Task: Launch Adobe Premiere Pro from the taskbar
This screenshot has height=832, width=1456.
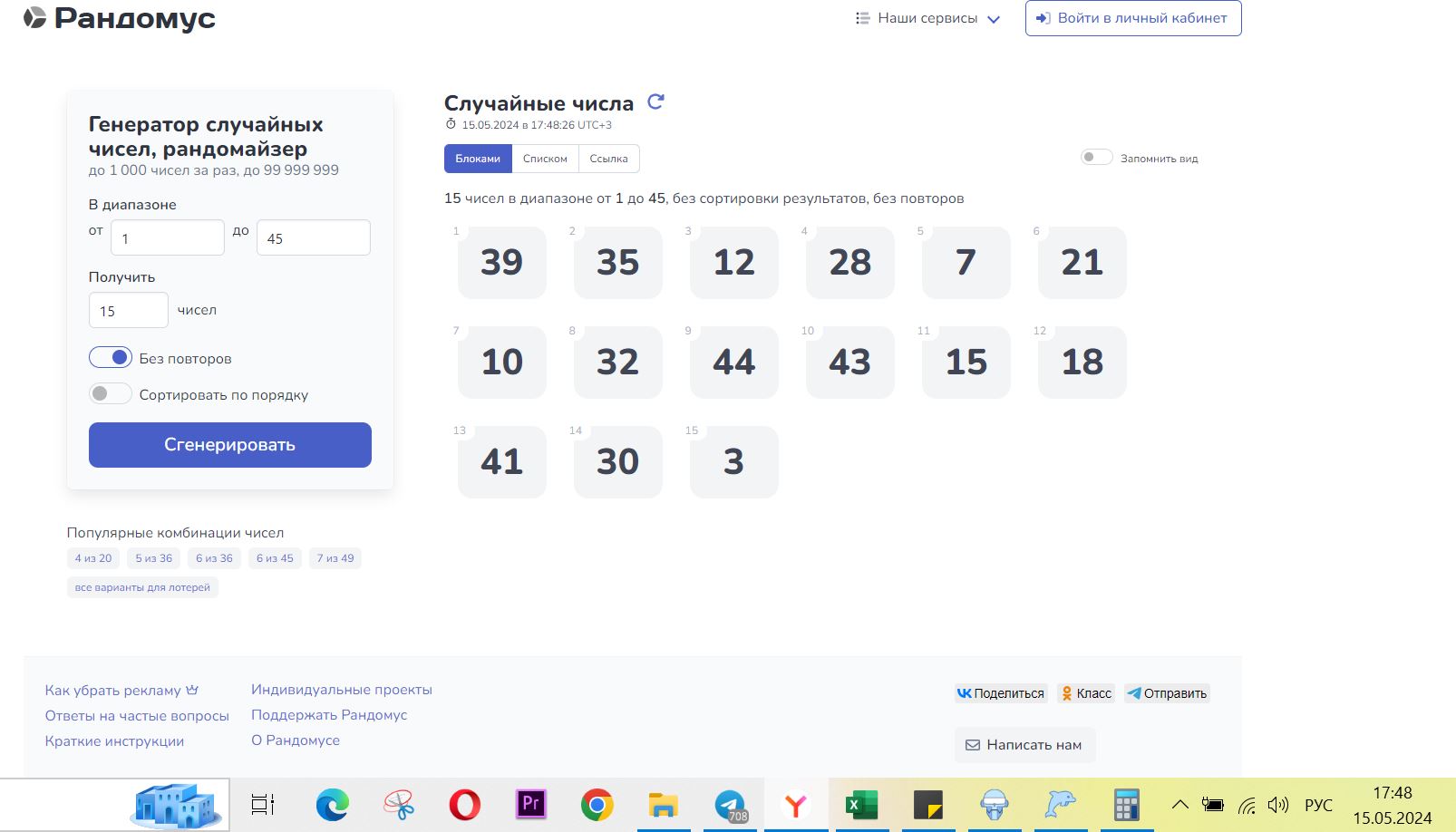Action: pos(531,804)
